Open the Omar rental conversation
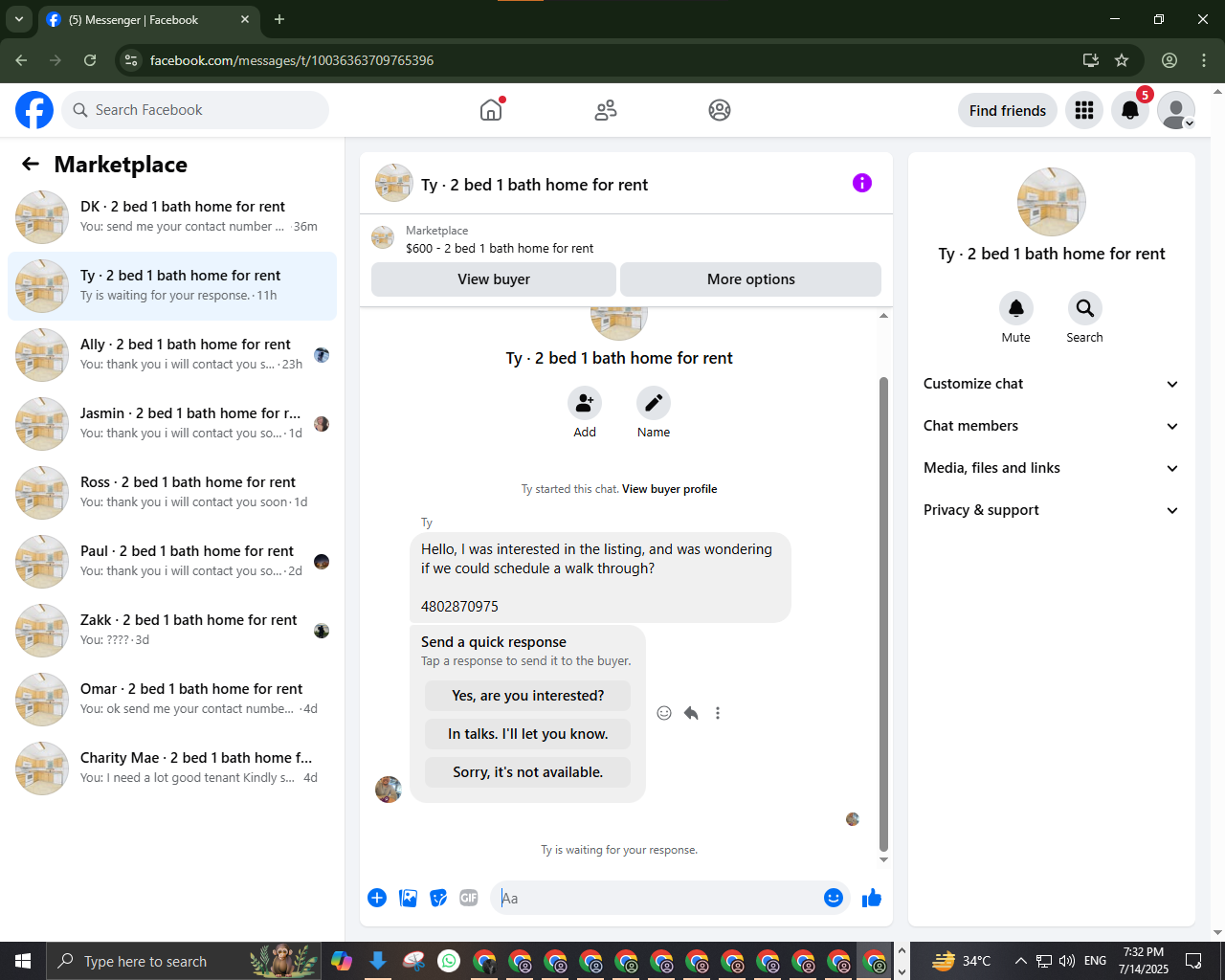 click(172, 700)
